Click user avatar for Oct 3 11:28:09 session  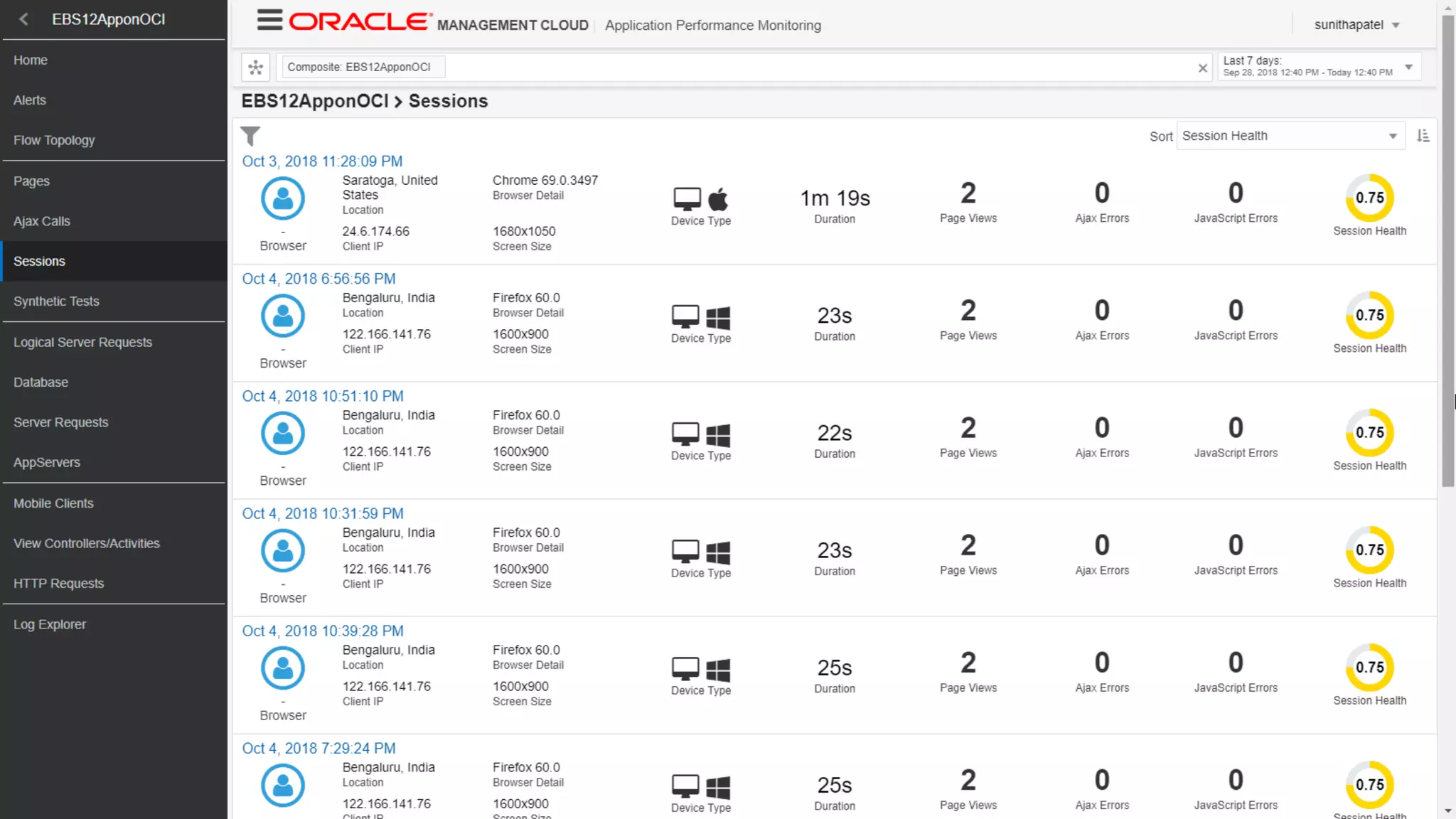pos(283,198)
